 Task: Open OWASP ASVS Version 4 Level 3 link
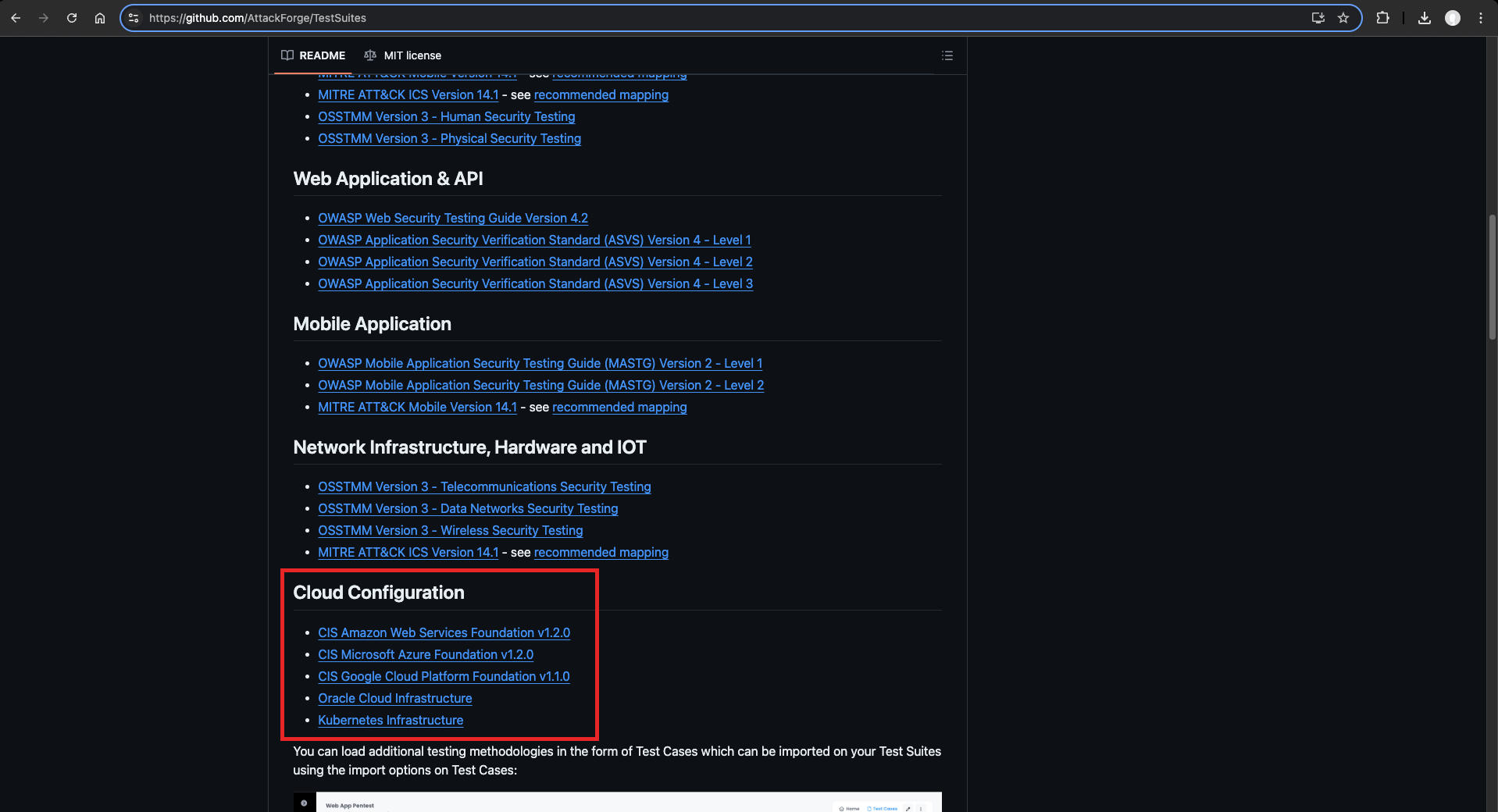(x=535, y=283)
